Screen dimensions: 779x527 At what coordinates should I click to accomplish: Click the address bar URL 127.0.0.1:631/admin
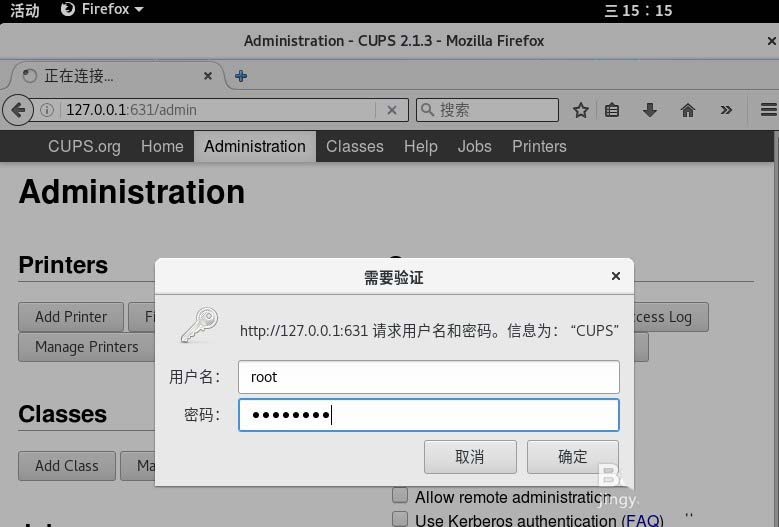point(131,110)
